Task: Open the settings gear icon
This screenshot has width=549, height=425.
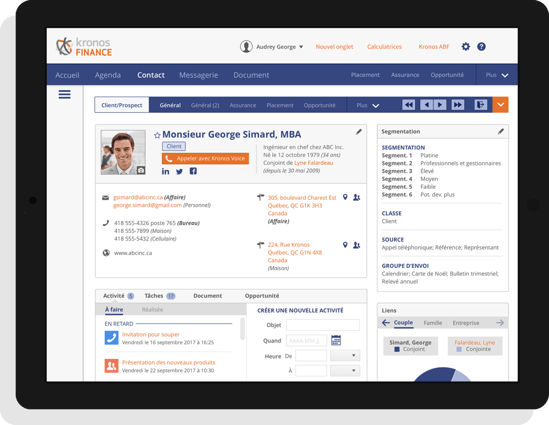Action: [x=465, y=47]
